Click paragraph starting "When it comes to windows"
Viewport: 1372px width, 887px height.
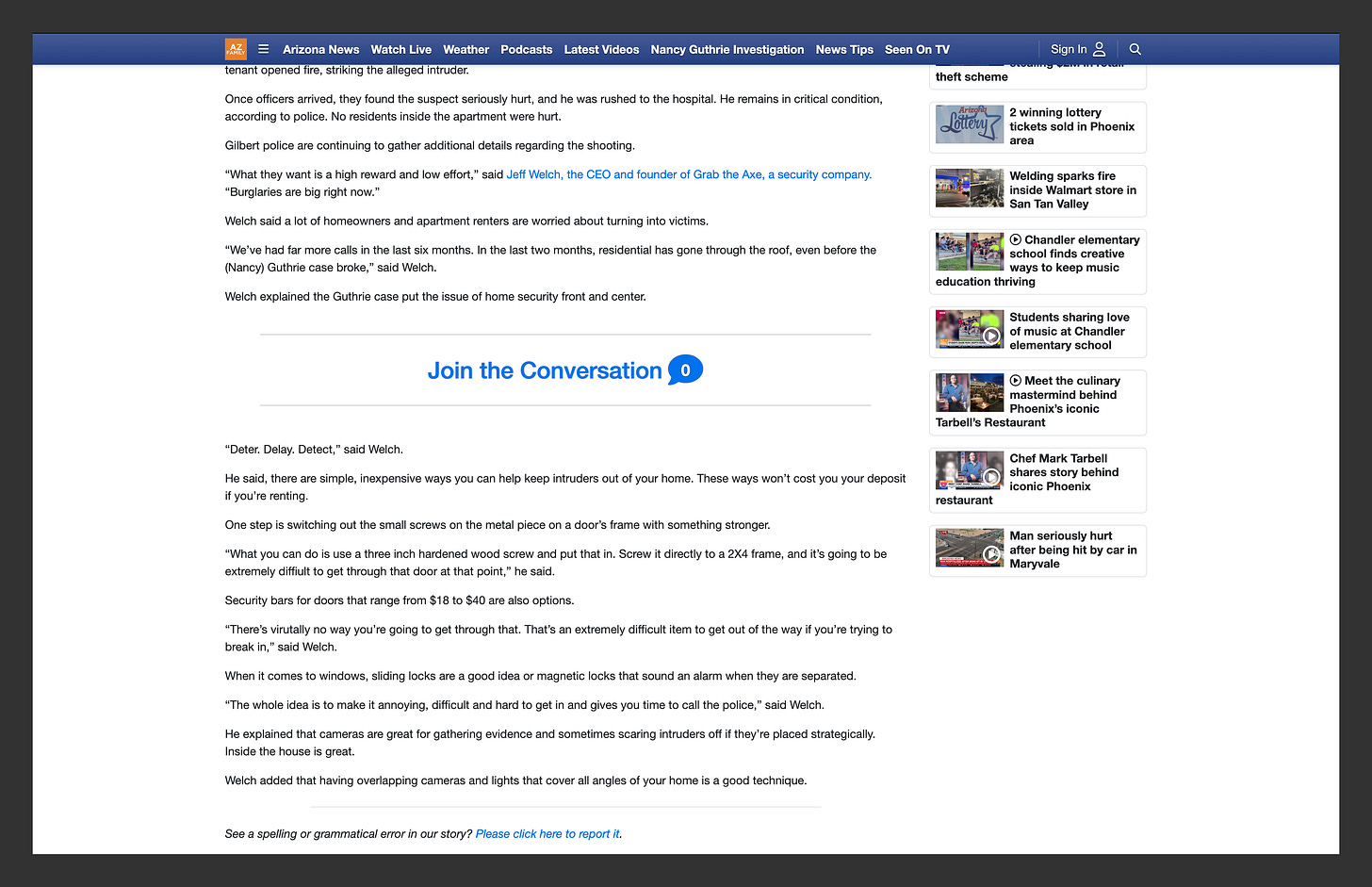(x=541, y=676)
